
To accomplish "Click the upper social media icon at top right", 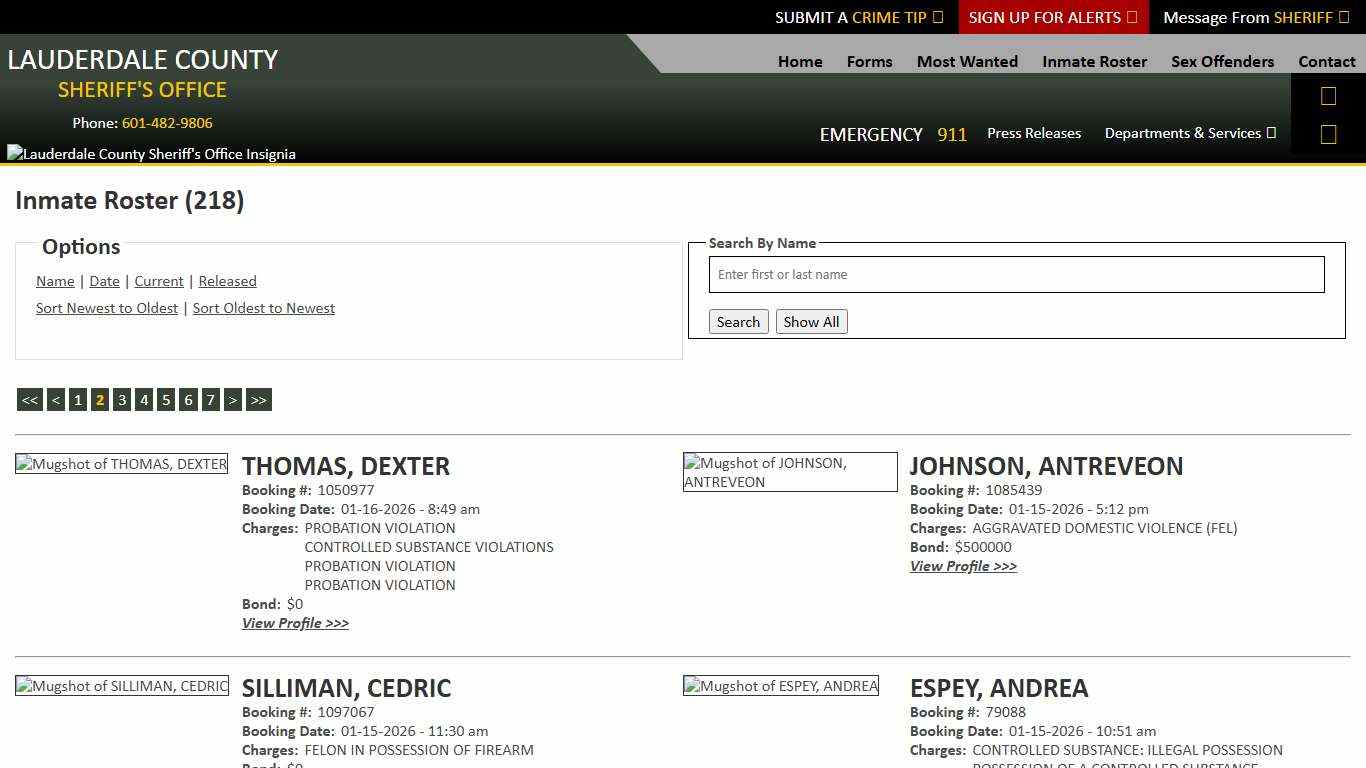I will point(1328,95).
